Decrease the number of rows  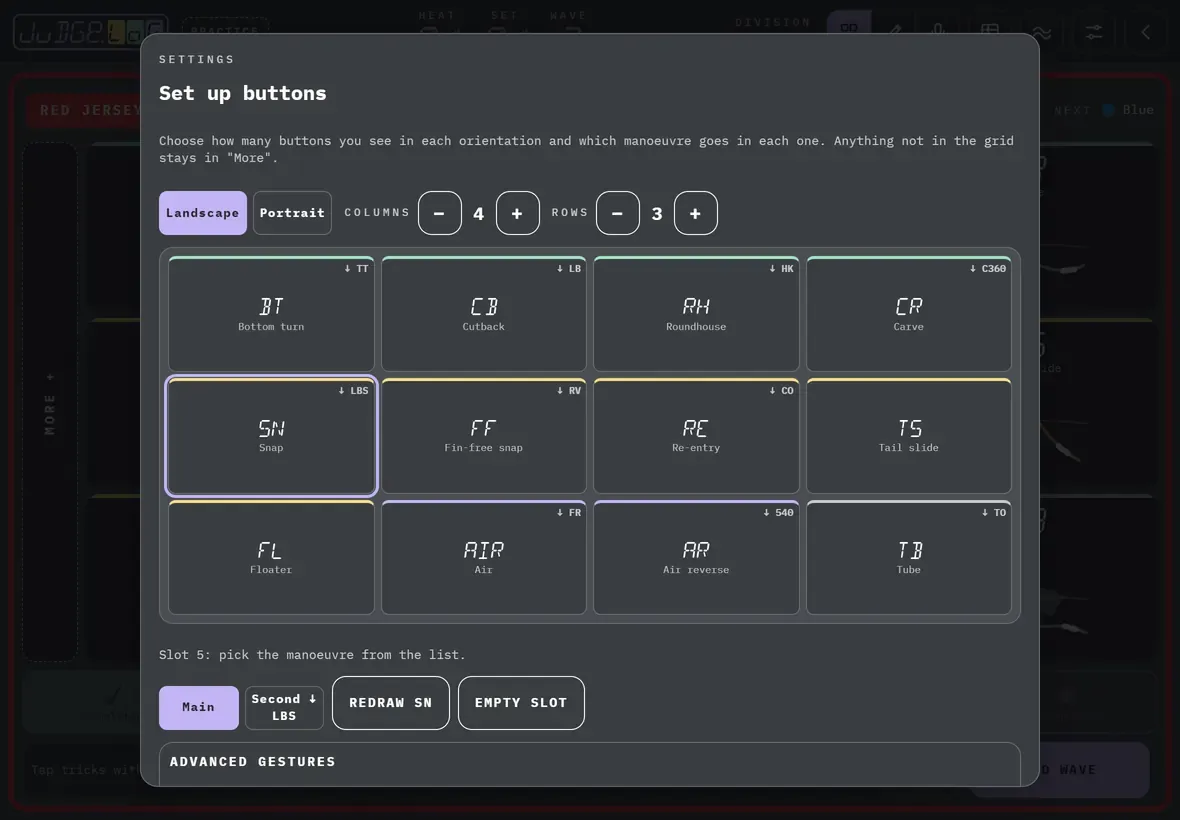618,213
